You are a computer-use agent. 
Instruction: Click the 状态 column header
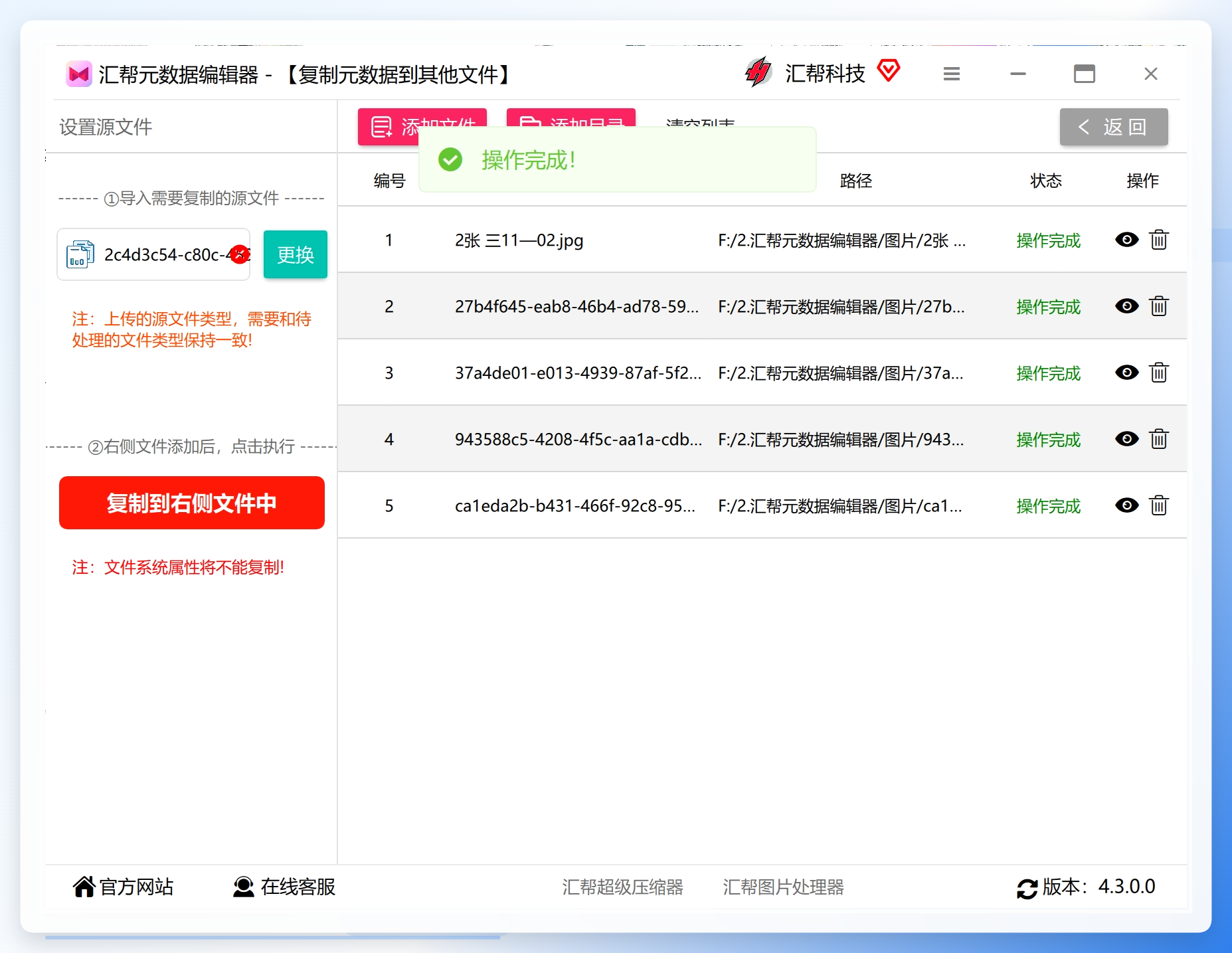(1046, 181)
